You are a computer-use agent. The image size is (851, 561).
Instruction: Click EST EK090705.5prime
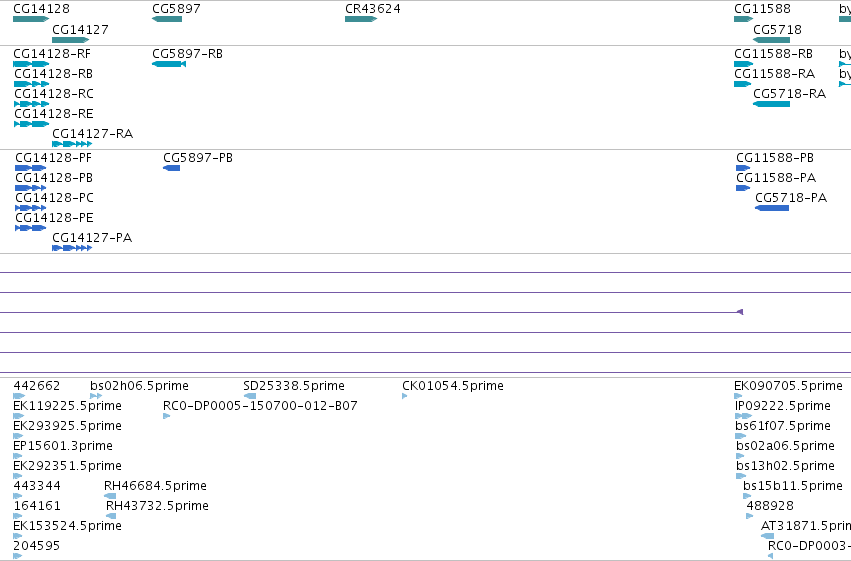pos(738,396)
